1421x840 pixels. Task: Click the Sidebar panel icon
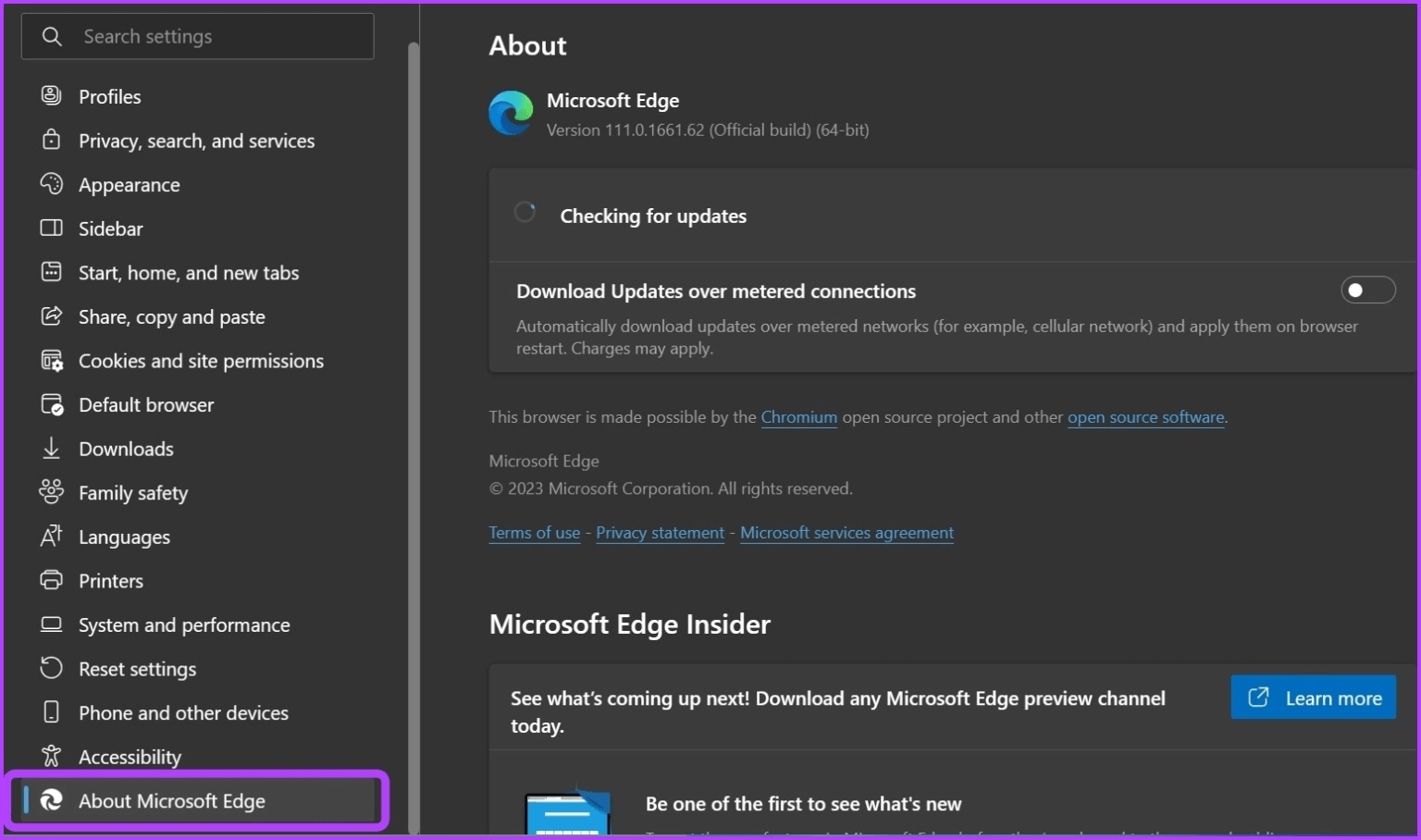click(51, 228)
